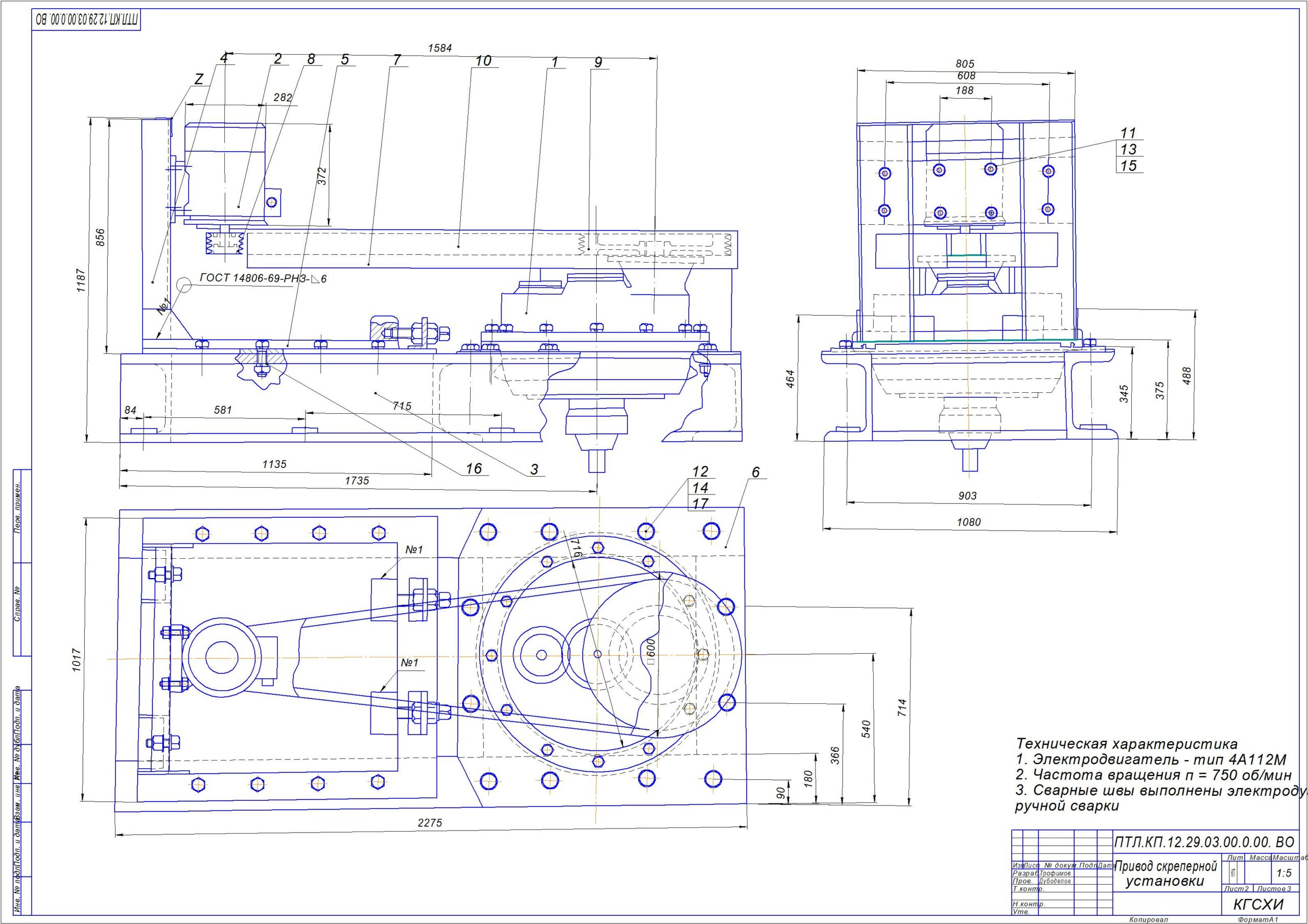Select part callout number 14
The height and width of the screenshot is (924, 1308).
click(x=700, y=488)
